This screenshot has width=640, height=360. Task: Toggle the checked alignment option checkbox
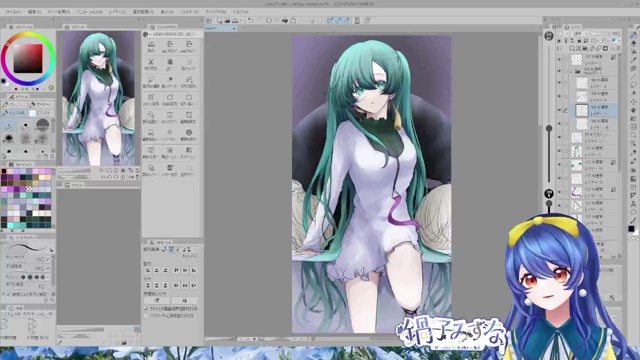(146, 309)
